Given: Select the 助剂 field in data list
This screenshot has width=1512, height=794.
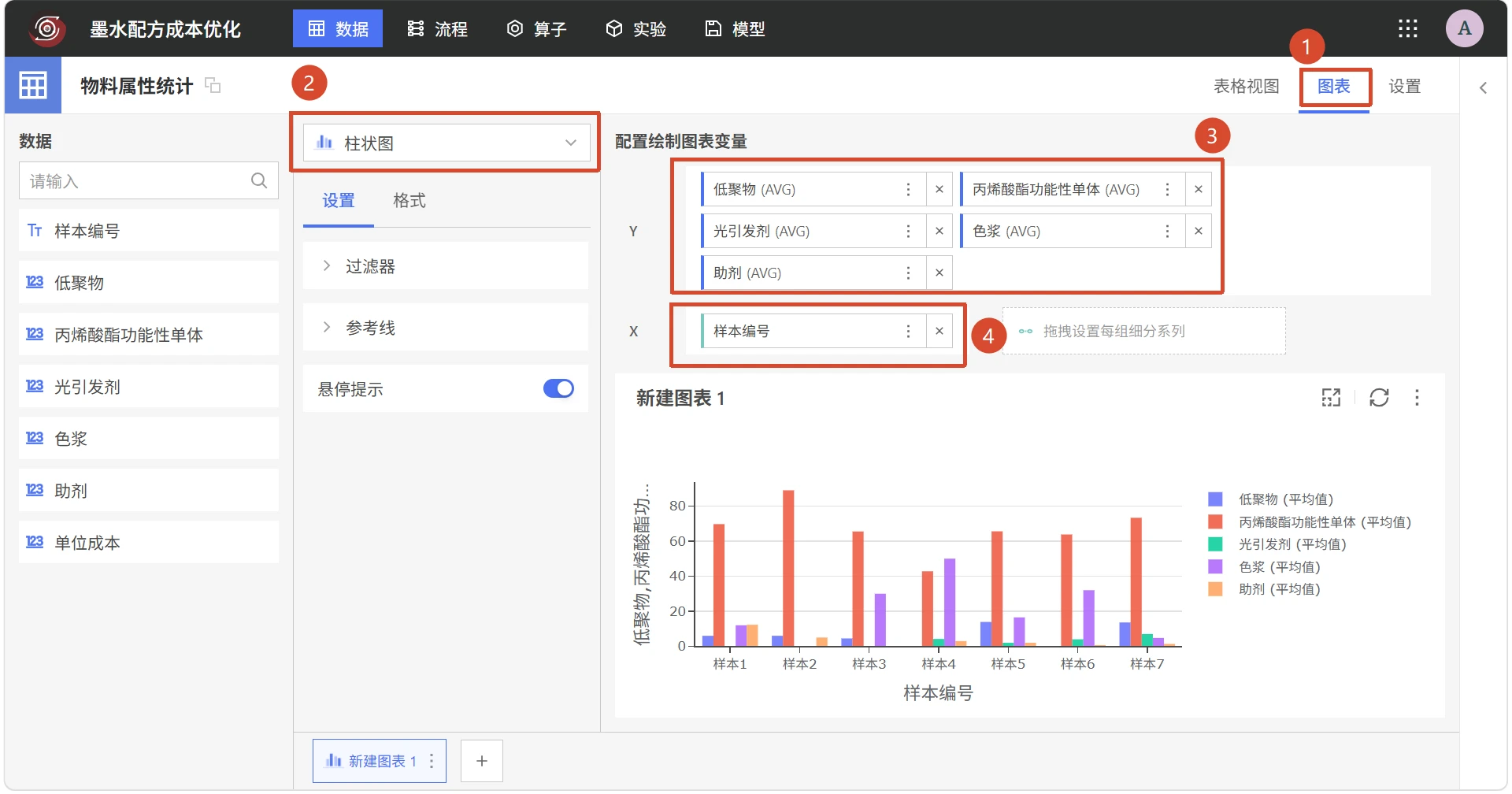Looking at the screenshot, I should pyautogui.click(x=149, y=491).
